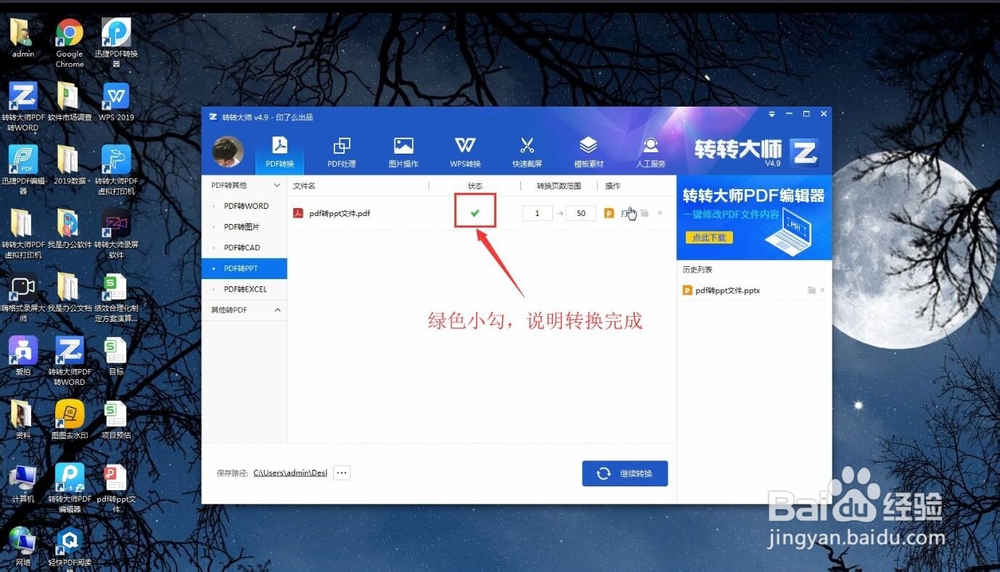The image size is (1000, 572).
Task: Open 我是办公软件 desktop icon
Action: 70,228
